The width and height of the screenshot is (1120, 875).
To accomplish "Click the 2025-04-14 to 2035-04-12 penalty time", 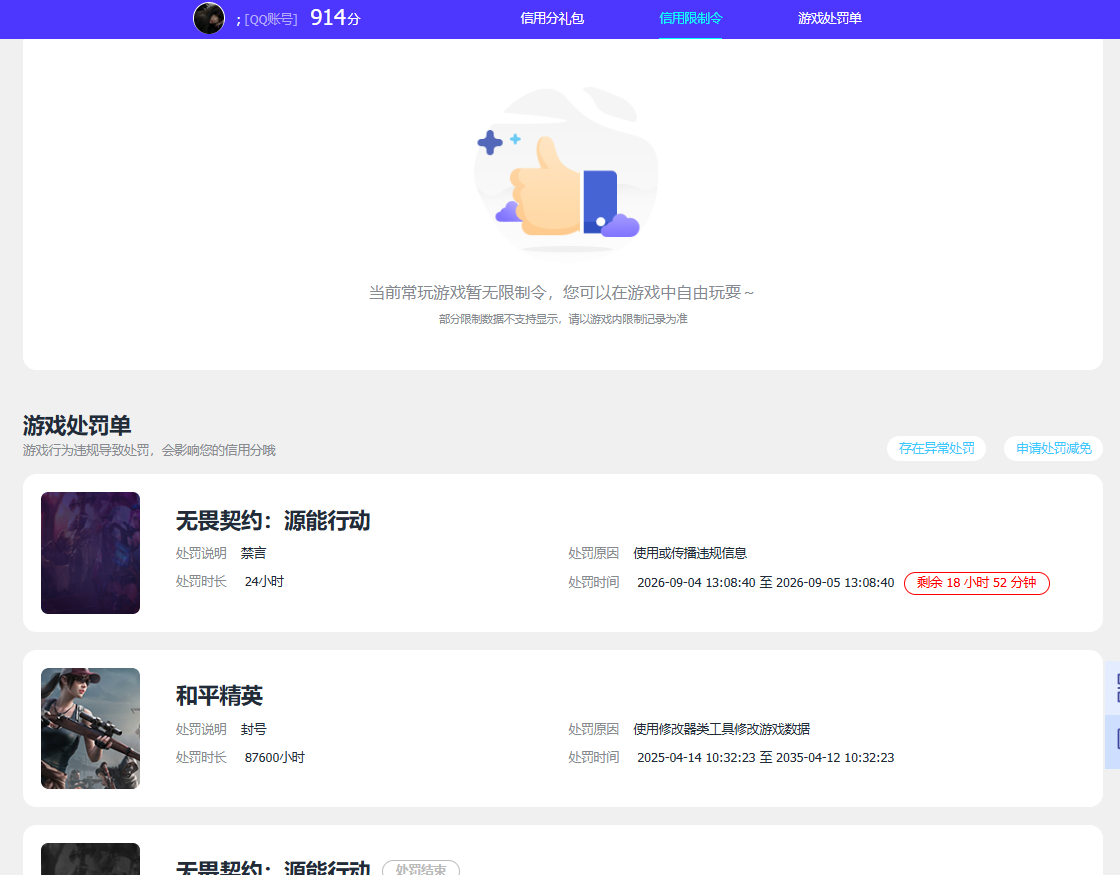I will 766,758.
